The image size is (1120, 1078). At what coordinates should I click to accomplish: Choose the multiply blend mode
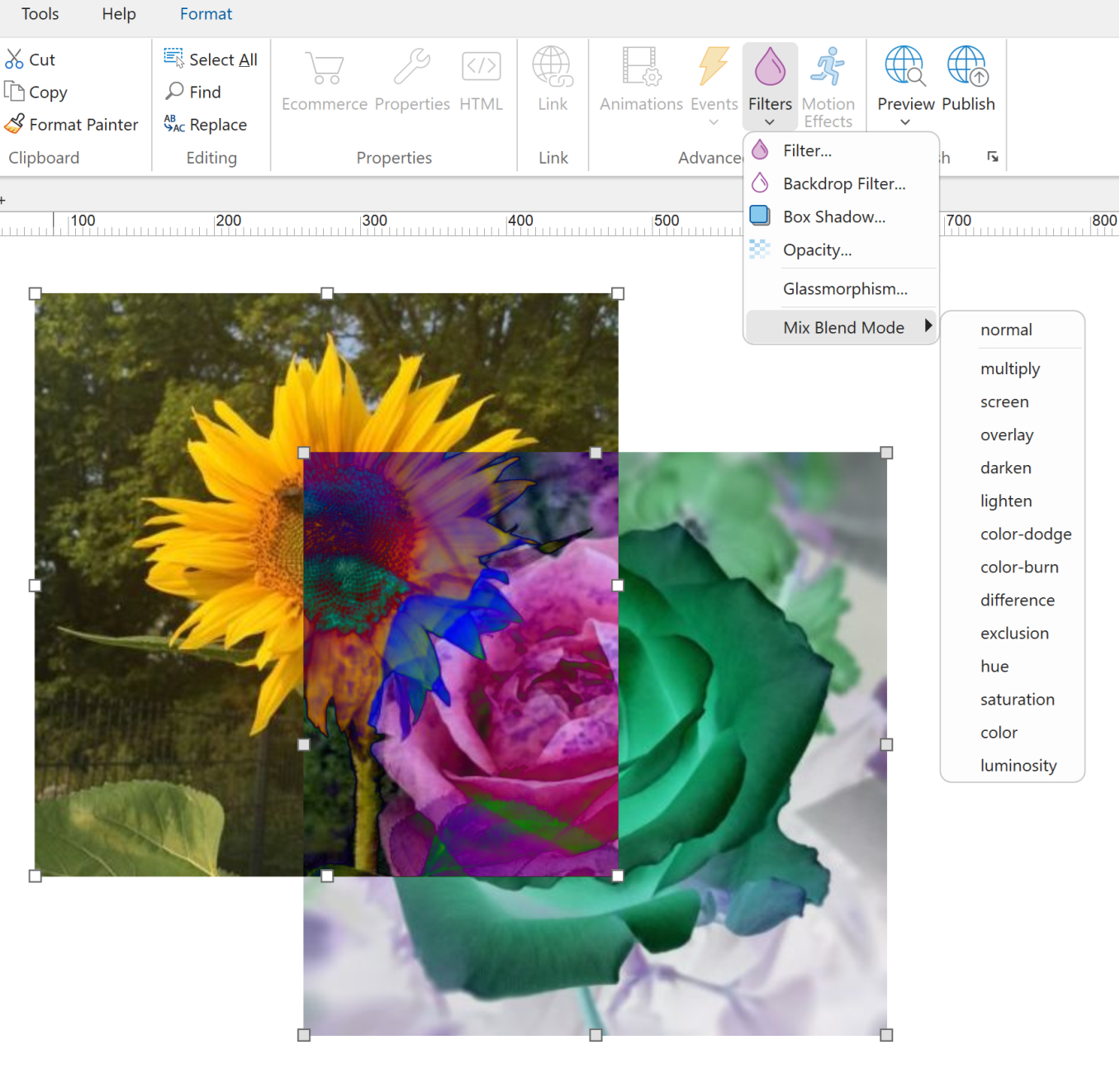tap(1009, 368)
